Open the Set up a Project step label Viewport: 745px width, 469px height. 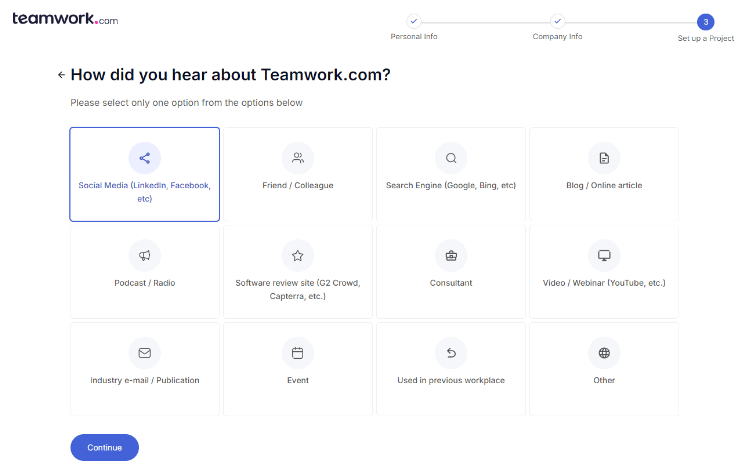click(x=706, y=38)
